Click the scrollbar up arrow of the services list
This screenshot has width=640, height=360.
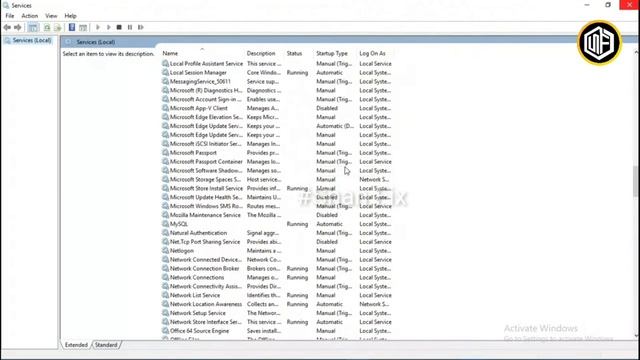point(636,52)
